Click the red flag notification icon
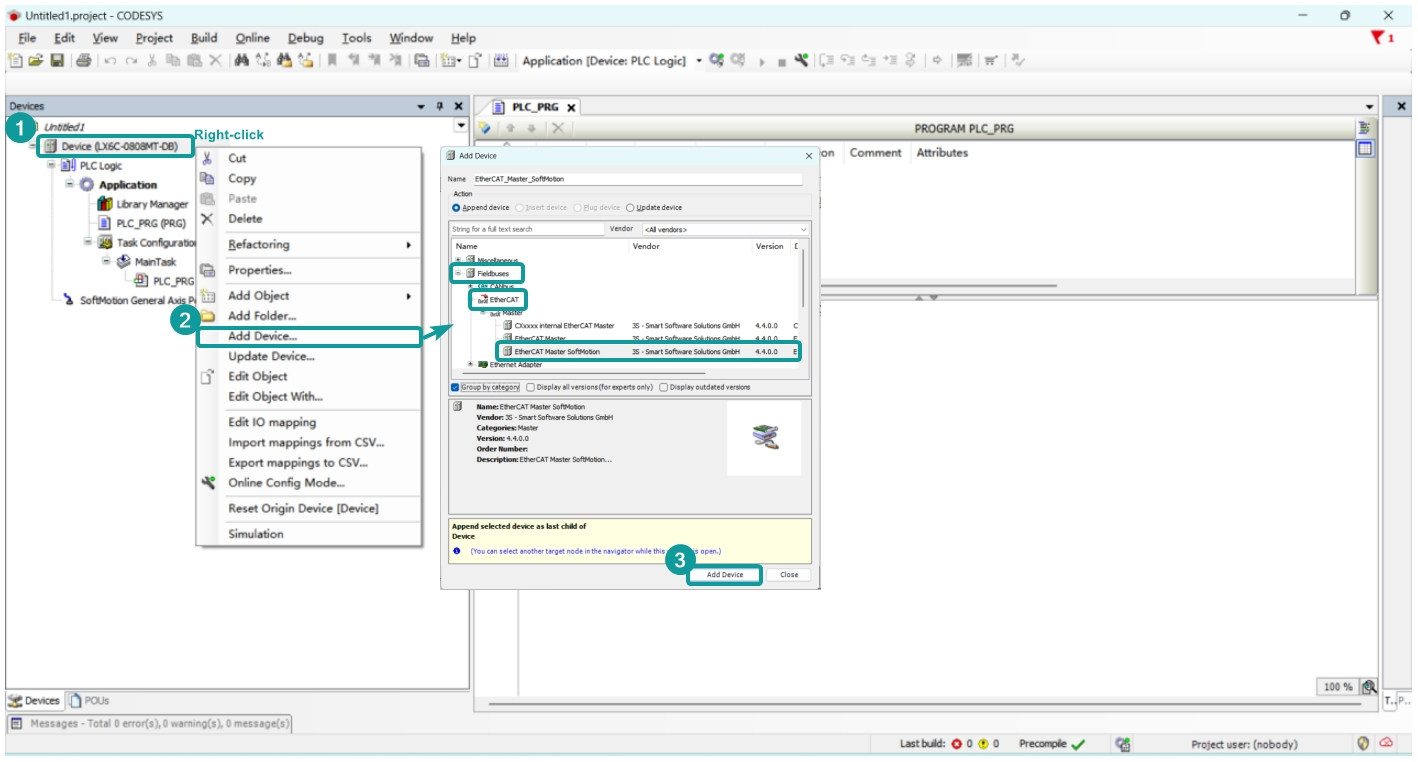Viewport: 1418px width, 762px height. (x=1378, y=38)
